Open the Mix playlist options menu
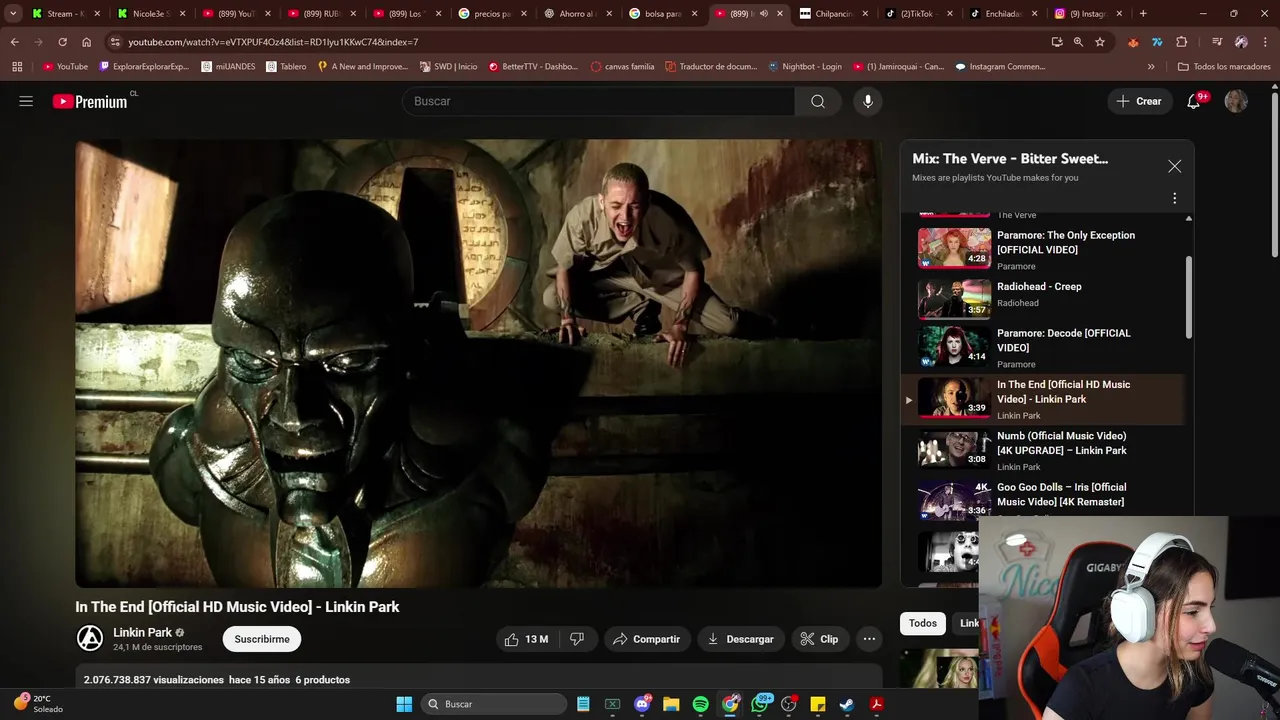The width and height of the screenshot is (1280, 720). pyautogui.click(x=1174, y=198)
